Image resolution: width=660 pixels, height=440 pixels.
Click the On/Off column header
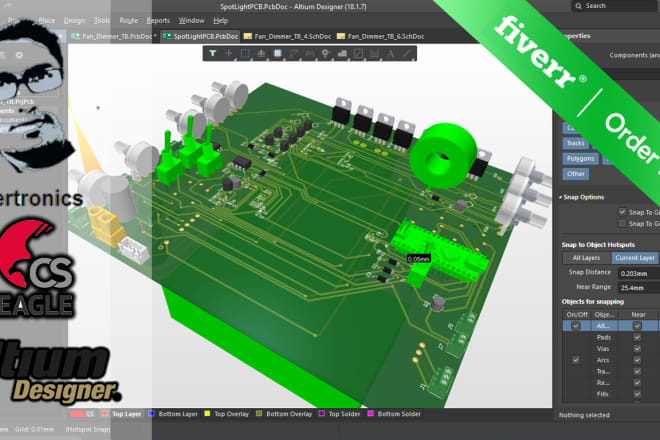(577, 315)
